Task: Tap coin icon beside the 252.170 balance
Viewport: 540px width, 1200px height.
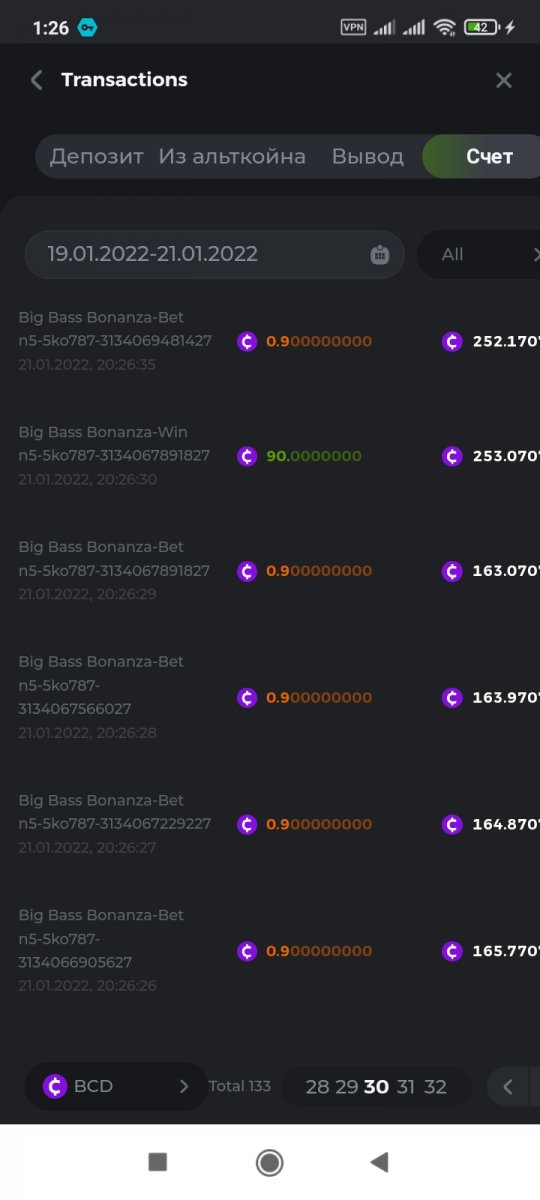Action: point(452,342)
